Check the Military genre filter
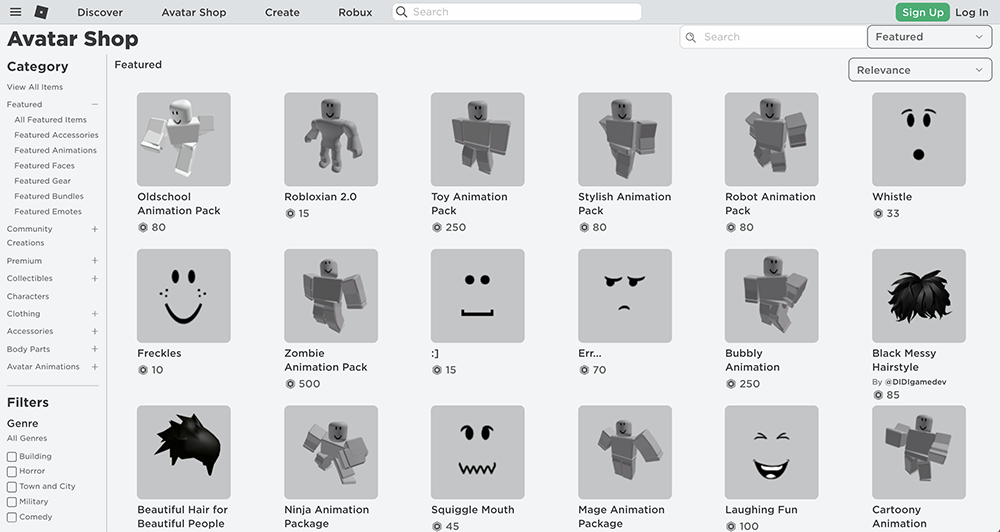Image resolution: width=1000 pixels, height=532 pixels. click(x=11, y=503)
